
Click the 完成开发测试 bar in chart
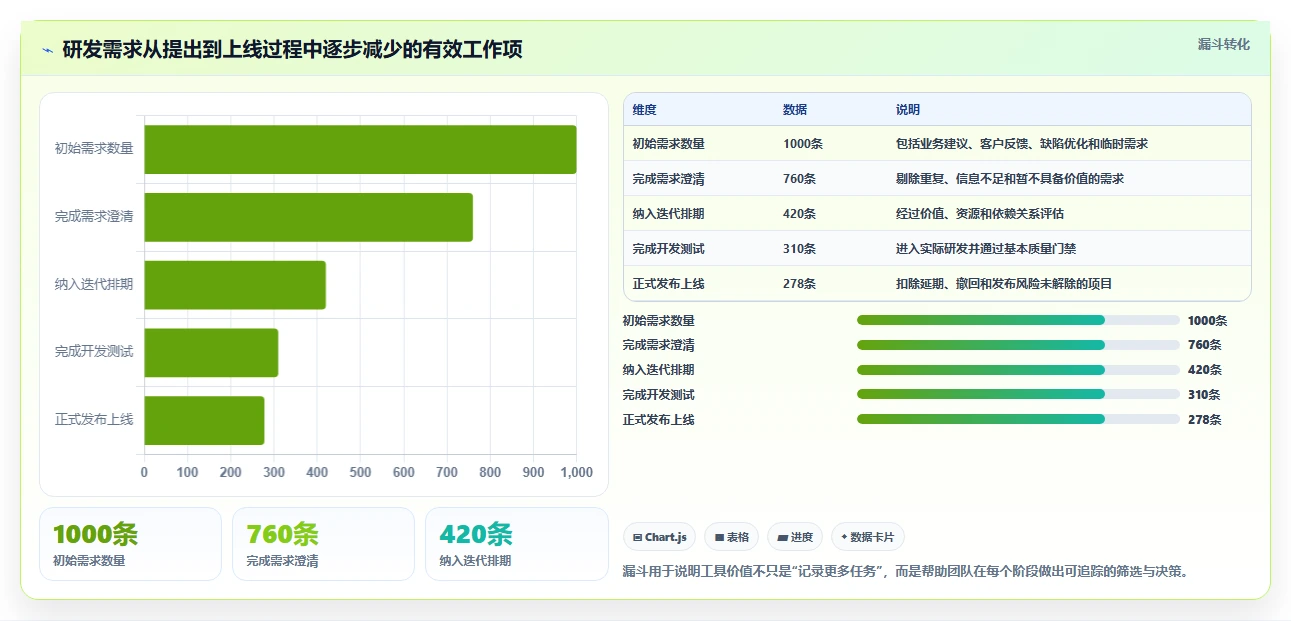coord(211,352)
